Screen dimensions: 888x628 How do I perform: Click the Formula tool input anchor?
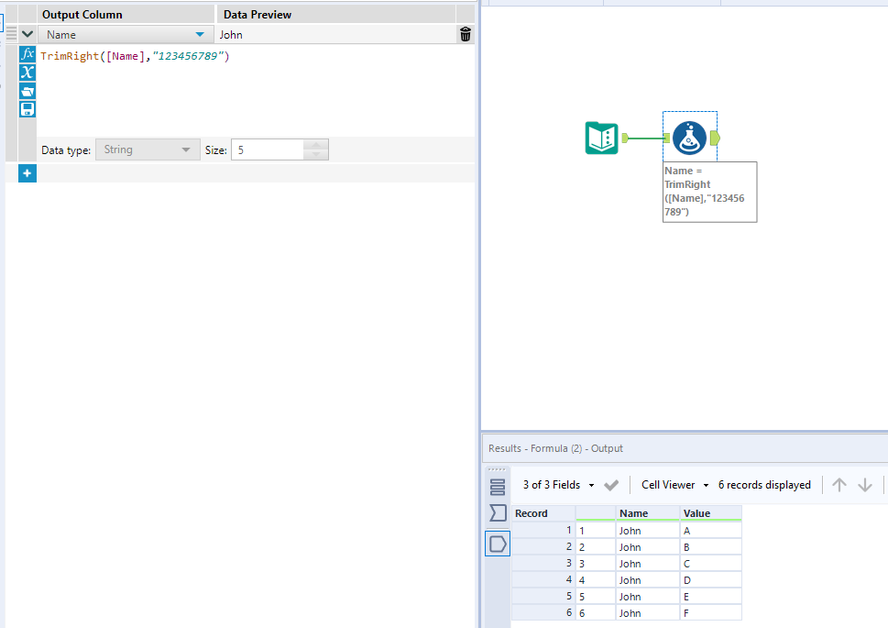(667, 138)
